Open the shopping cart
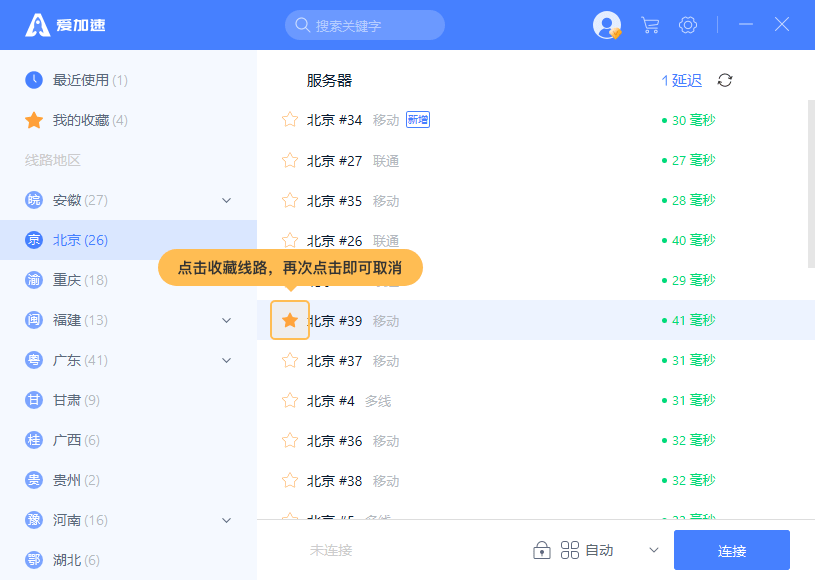 tap(650, 25)
